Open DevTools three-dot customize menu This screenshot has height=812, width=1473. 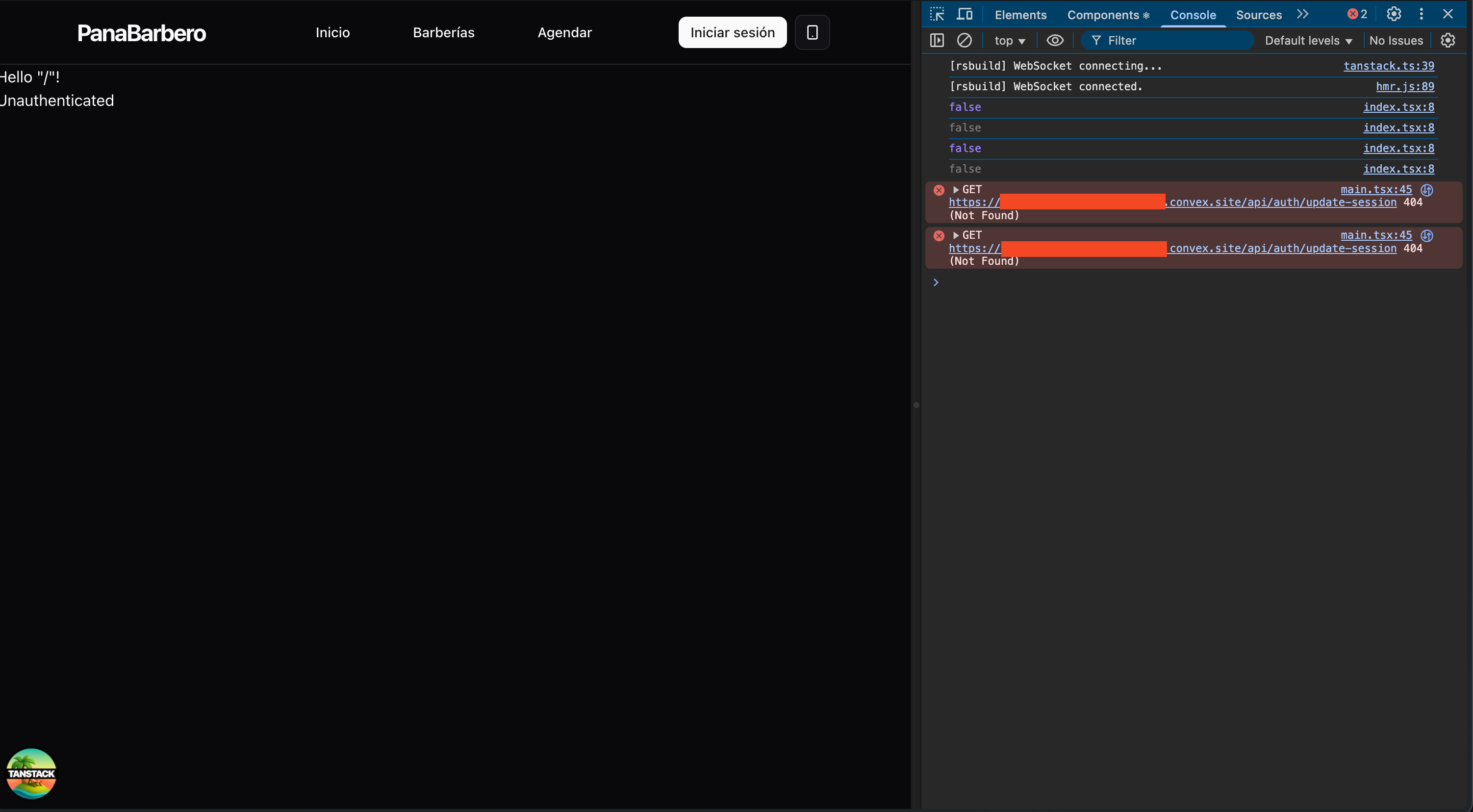pyautogui.click(x=1421, y=14)
